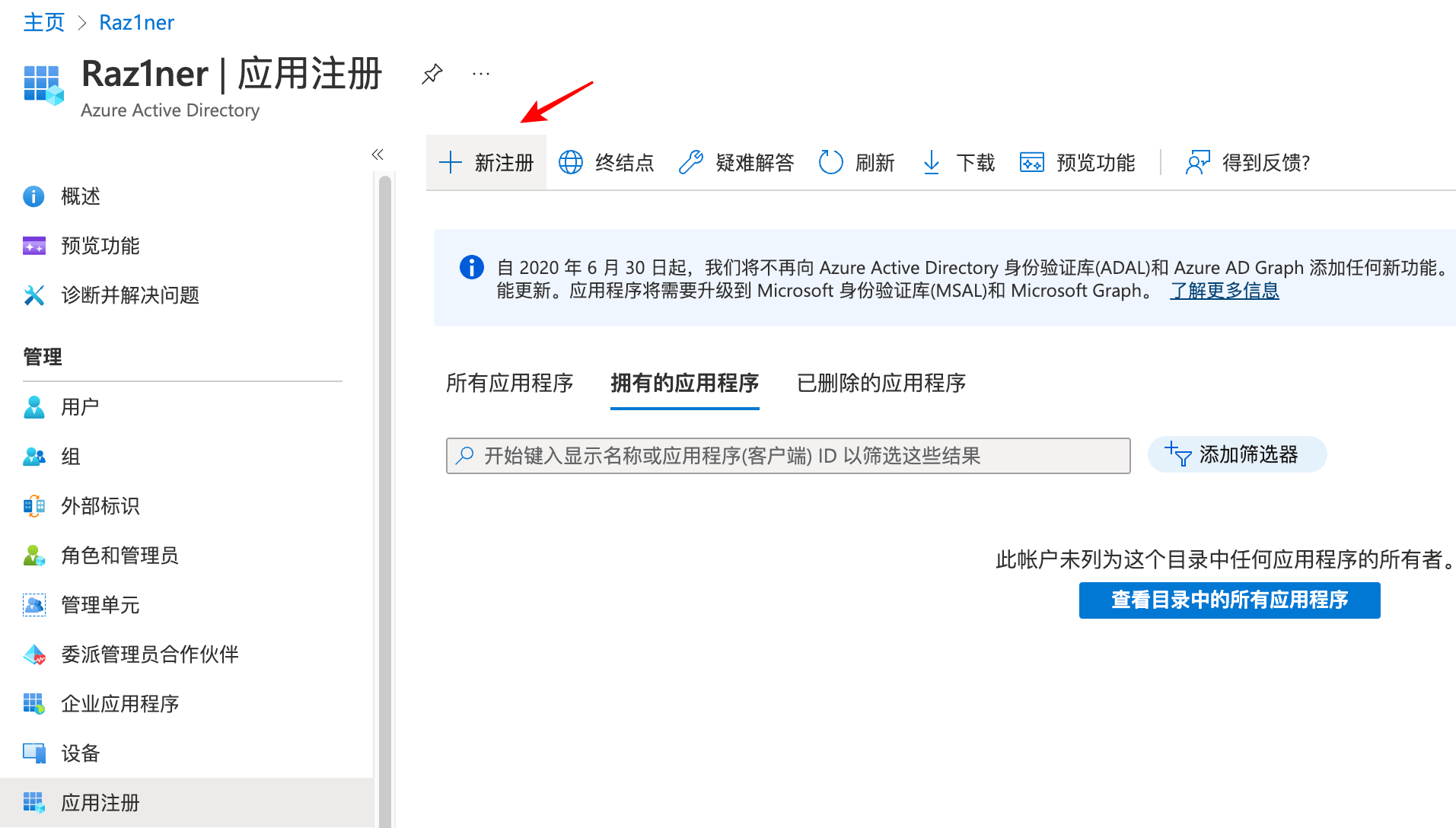Open 用户 person icon
This screenshot has height=828, width=1456.
[33, 407]
